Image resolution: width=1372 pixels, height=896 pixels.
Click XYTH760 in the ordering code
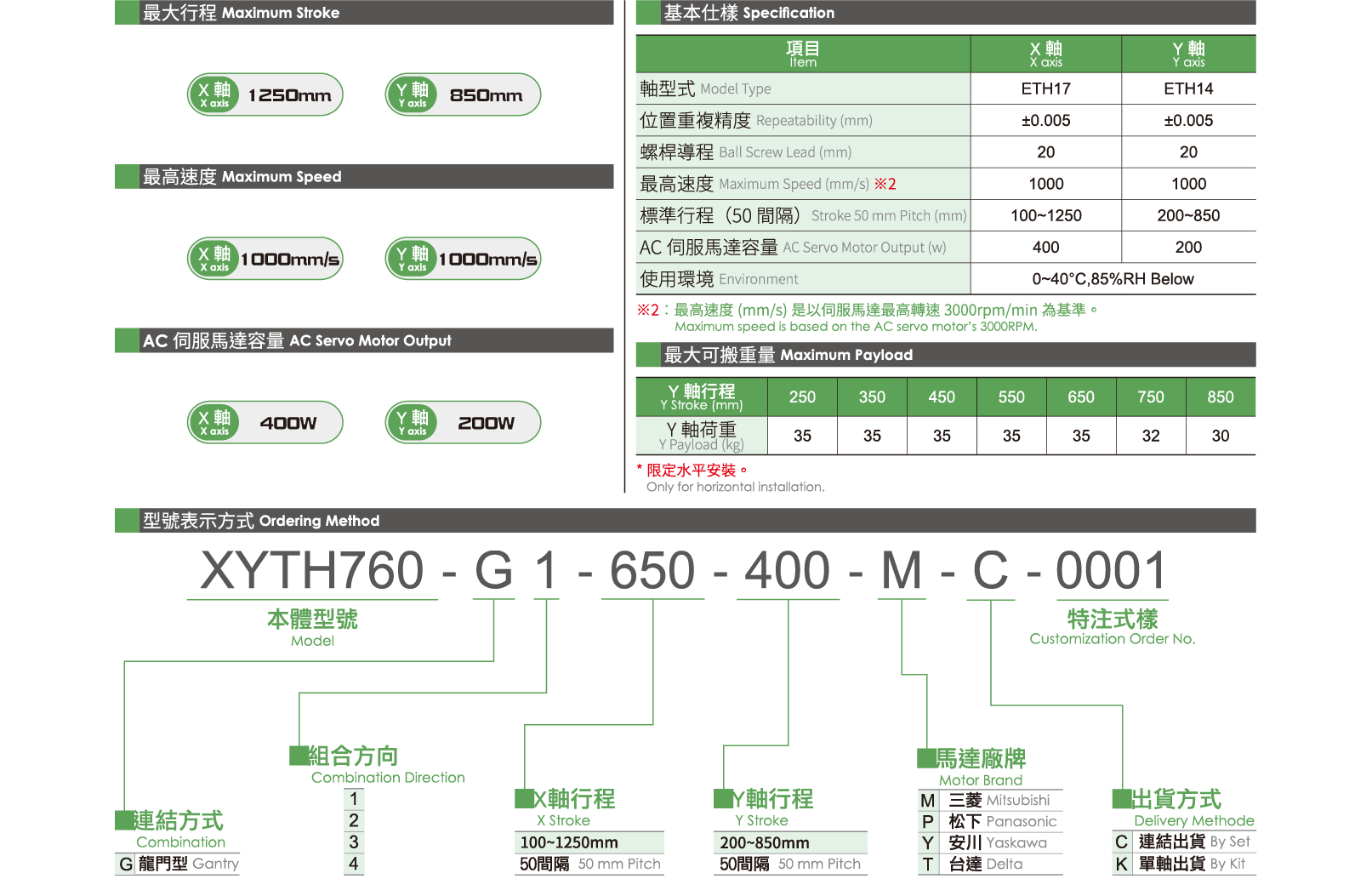[312, 570]
